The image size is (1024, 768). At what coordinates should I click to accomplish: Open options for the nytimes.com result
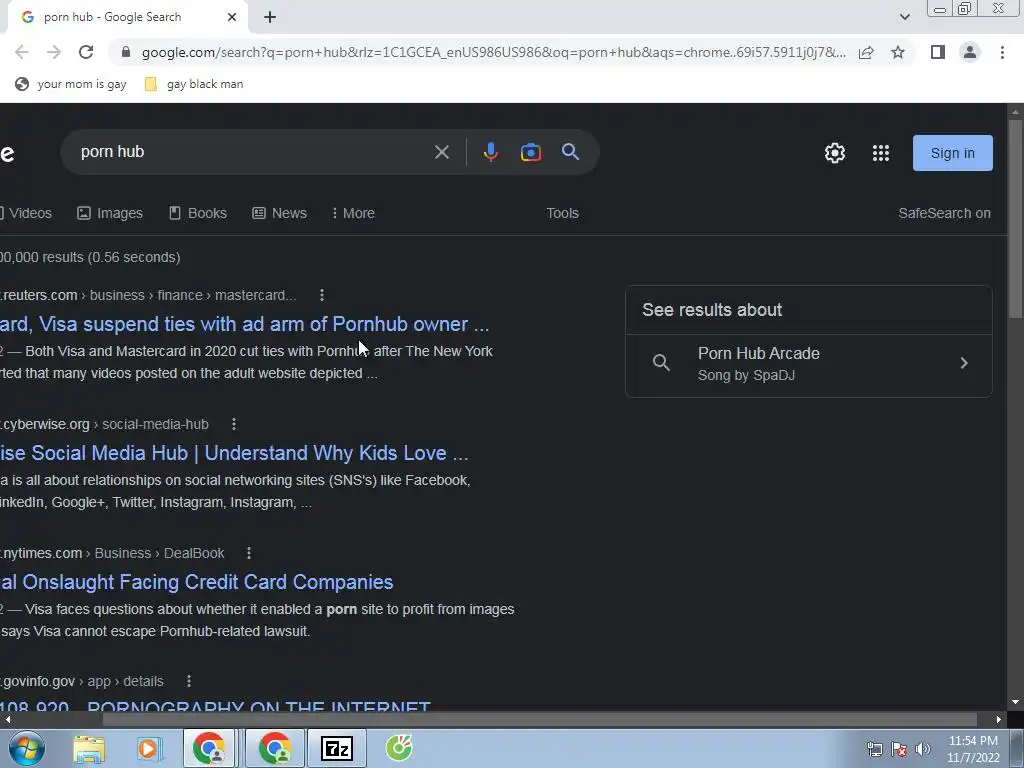(249, 553)
